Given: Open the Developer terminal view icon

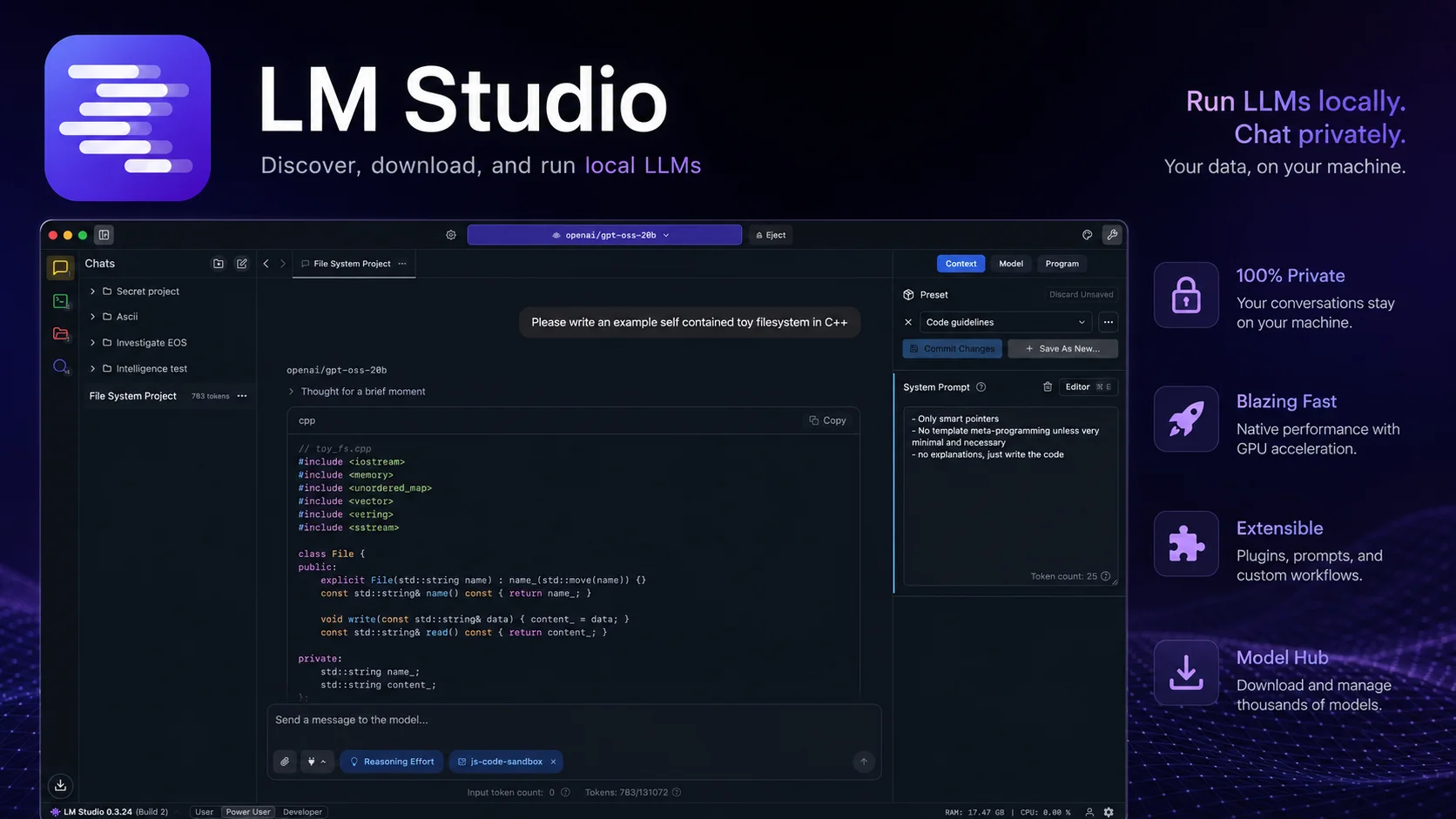Looking at the screenshot, I should (x=60, y=301).
